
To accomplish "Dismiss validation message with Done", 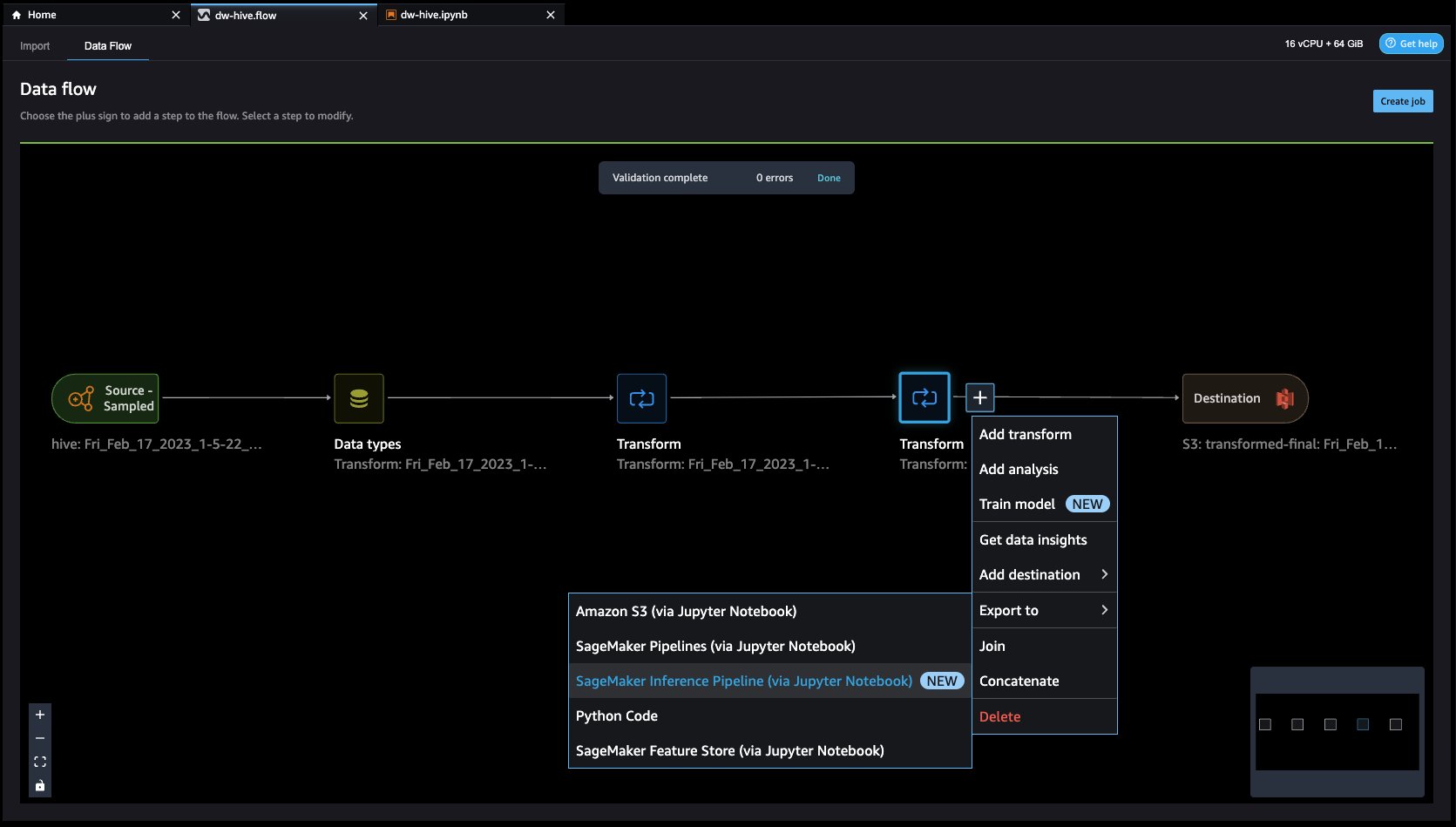I will pos(829,178).
